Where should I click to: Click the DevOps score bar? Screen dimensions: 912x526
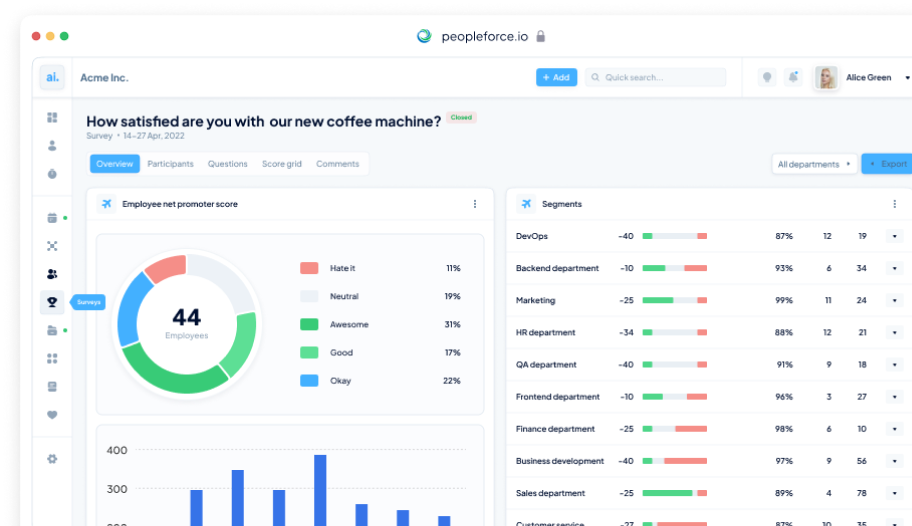(x=675, y=236)
